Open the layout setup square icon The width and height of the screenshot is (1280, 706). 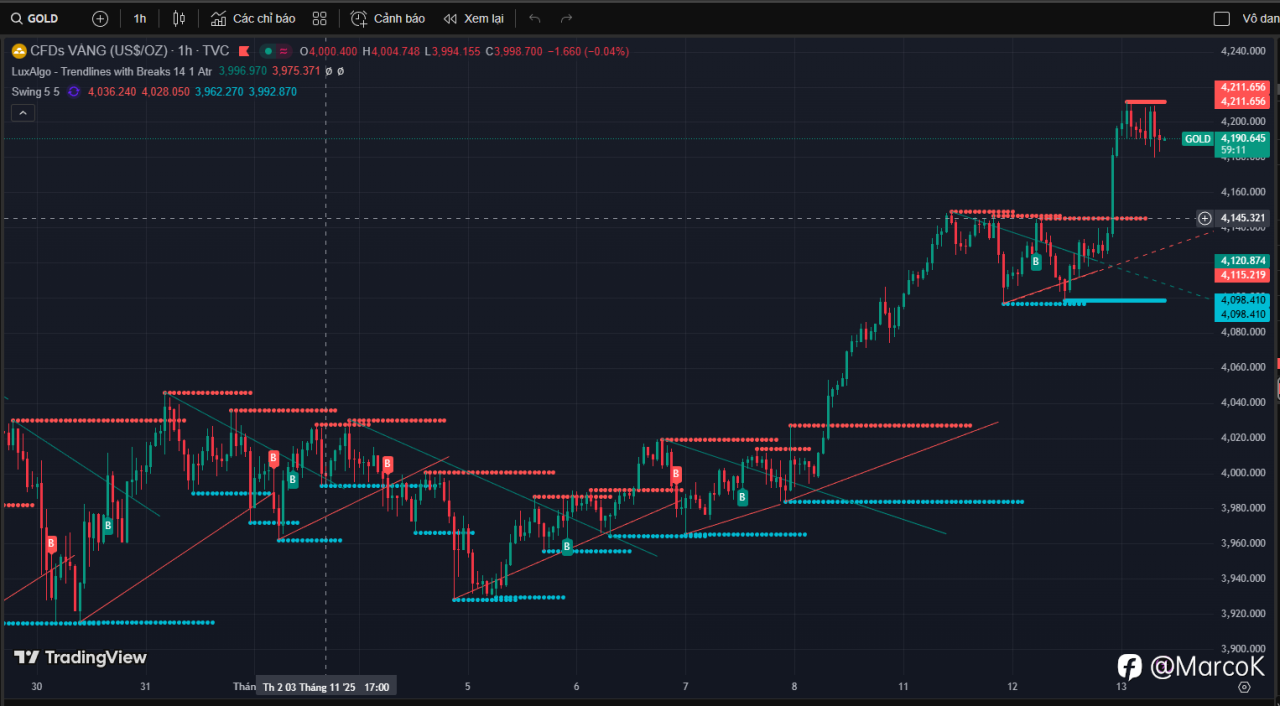(1221, 18)
